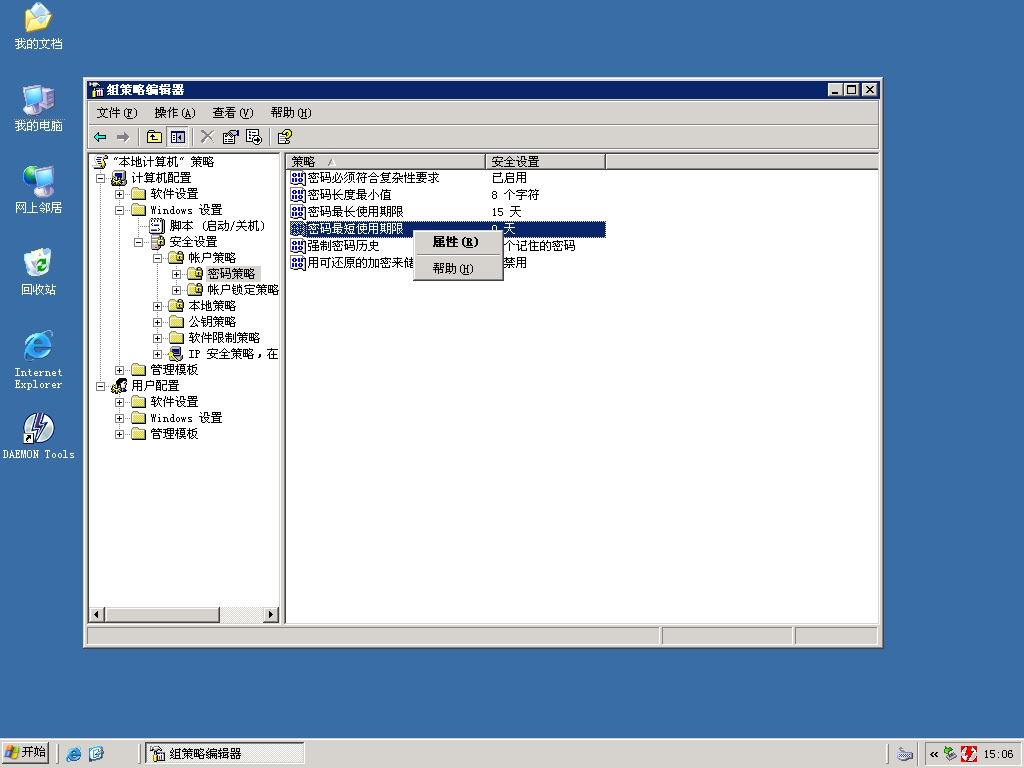Collapse Windows 设置 under 计算机配置

click(x=120, y=210)
